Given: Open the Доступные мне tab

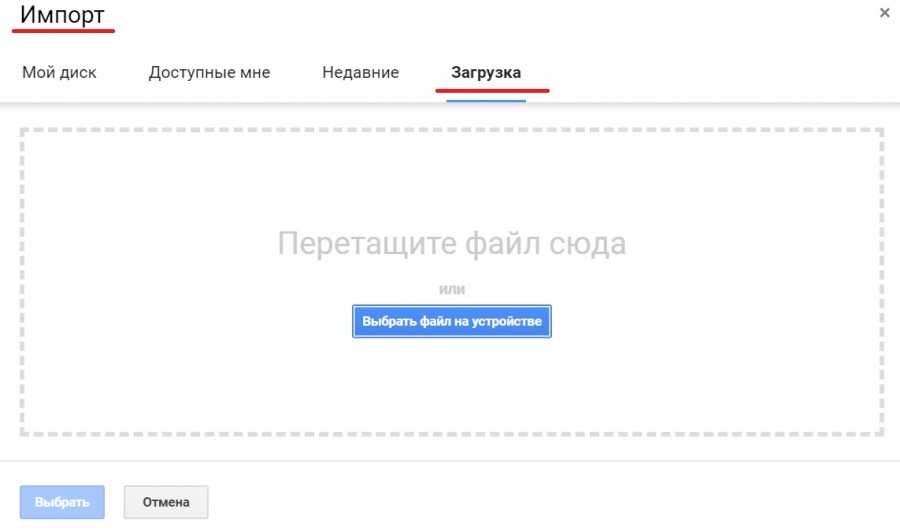Looking at the screenshot, I should [x=209, y=73].
